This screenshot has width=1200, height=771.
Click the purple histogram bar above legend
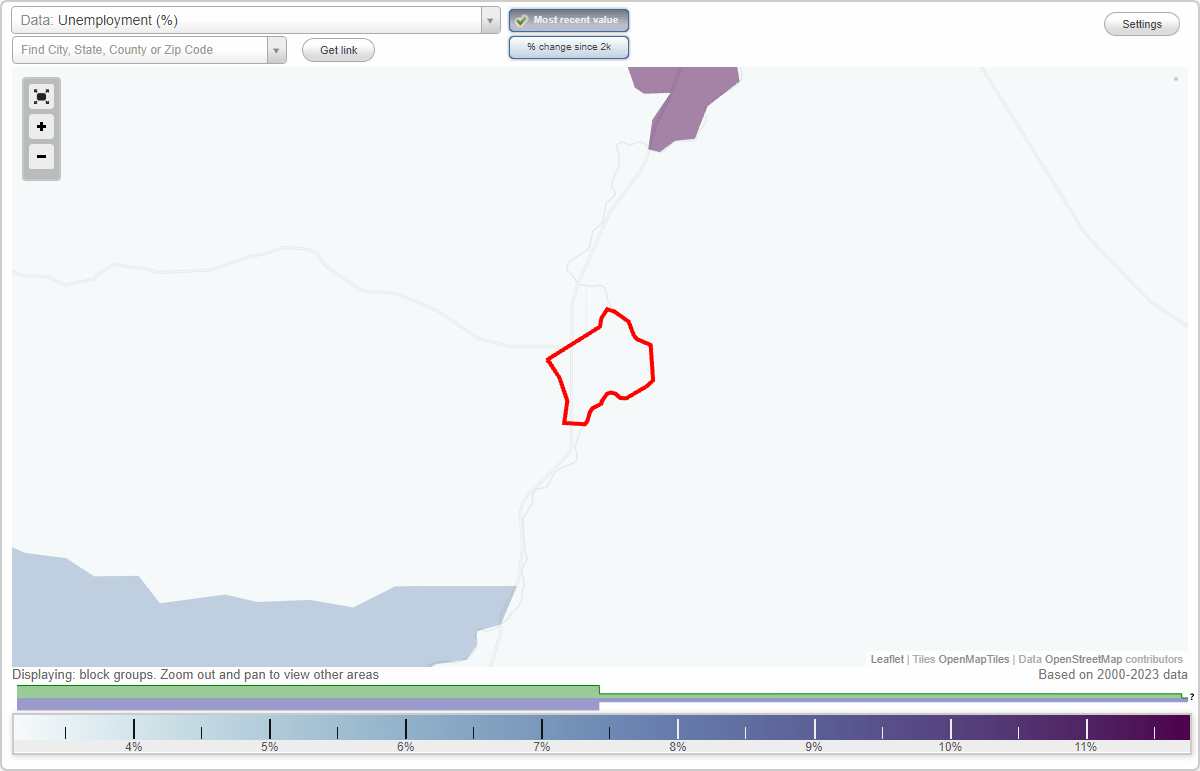[308, 704]
